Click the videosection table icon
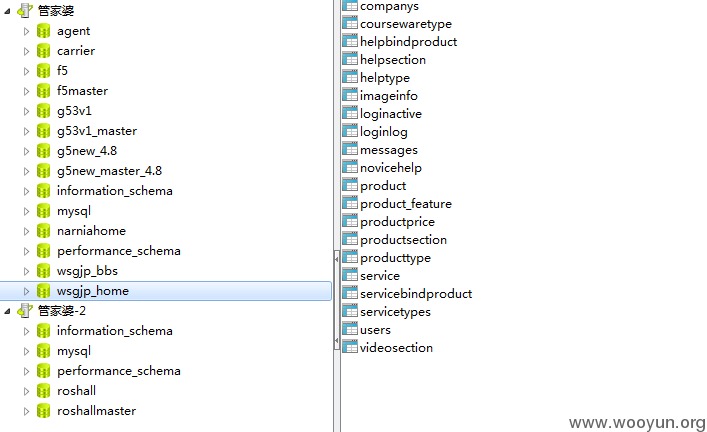 350,347
